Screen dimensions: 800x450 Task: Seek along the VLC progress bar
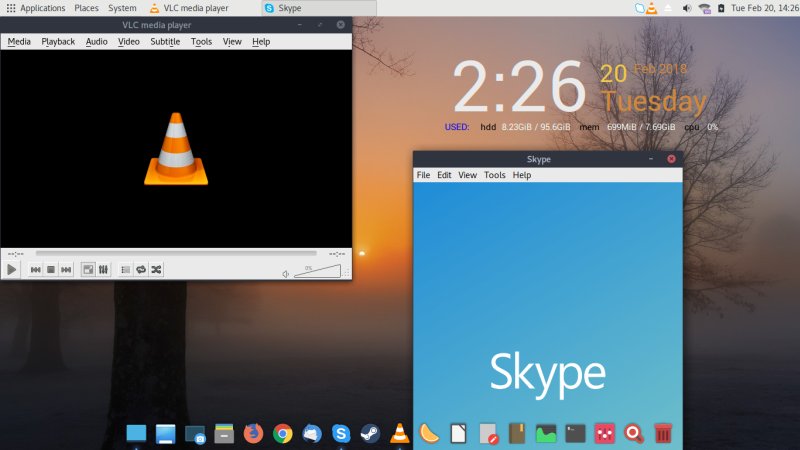coord(176,253)
